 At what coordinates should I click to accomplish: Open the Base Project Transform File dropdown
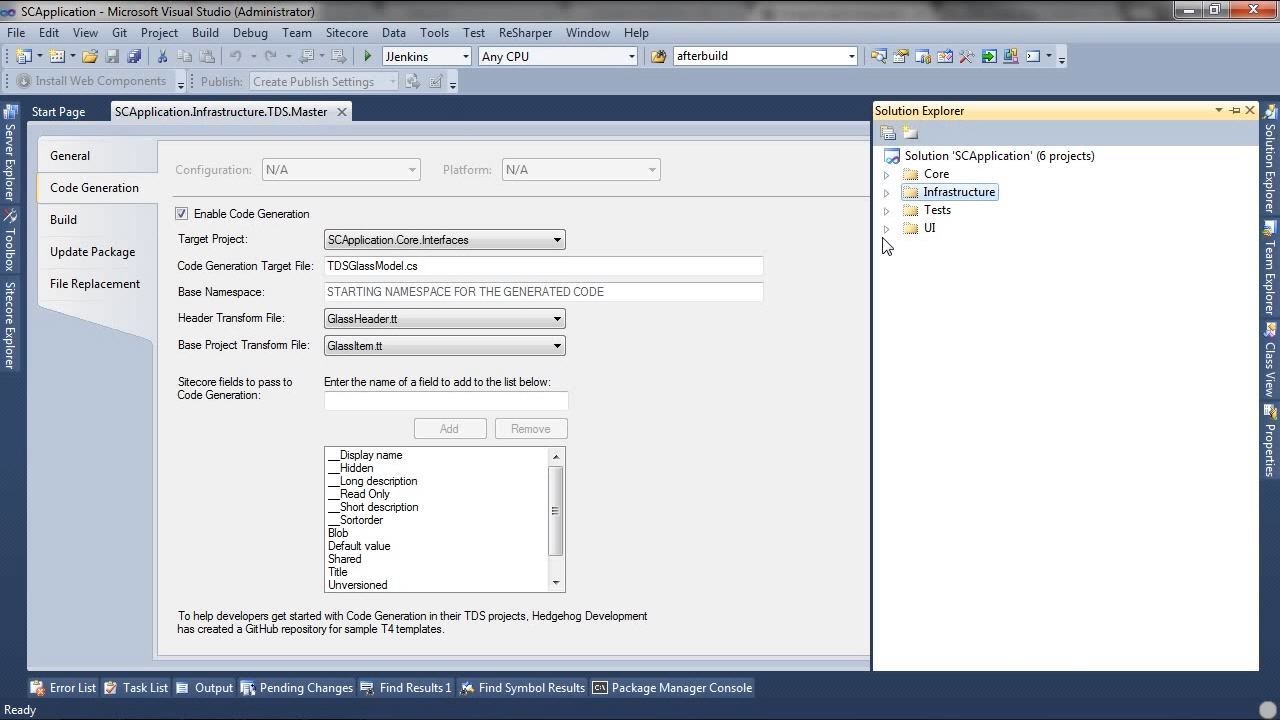pyautogui.click(x=445, y=346)
